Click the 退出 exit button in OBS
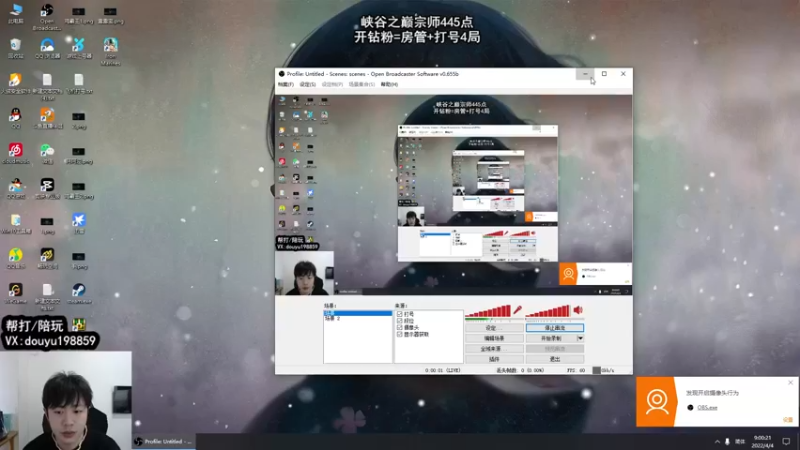This screenshot has width=800, height=450. coord(555,359)
